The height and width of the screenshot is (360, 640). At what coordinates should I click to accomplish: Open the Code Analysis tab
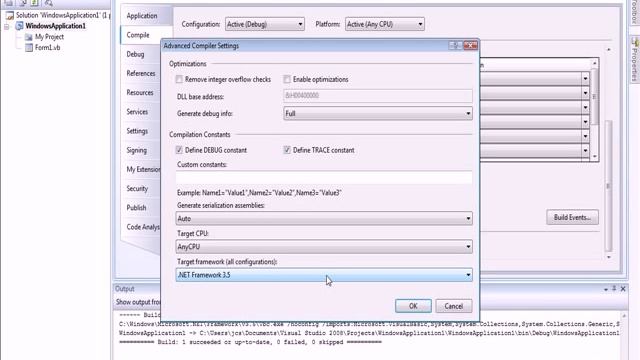point(143,227)
